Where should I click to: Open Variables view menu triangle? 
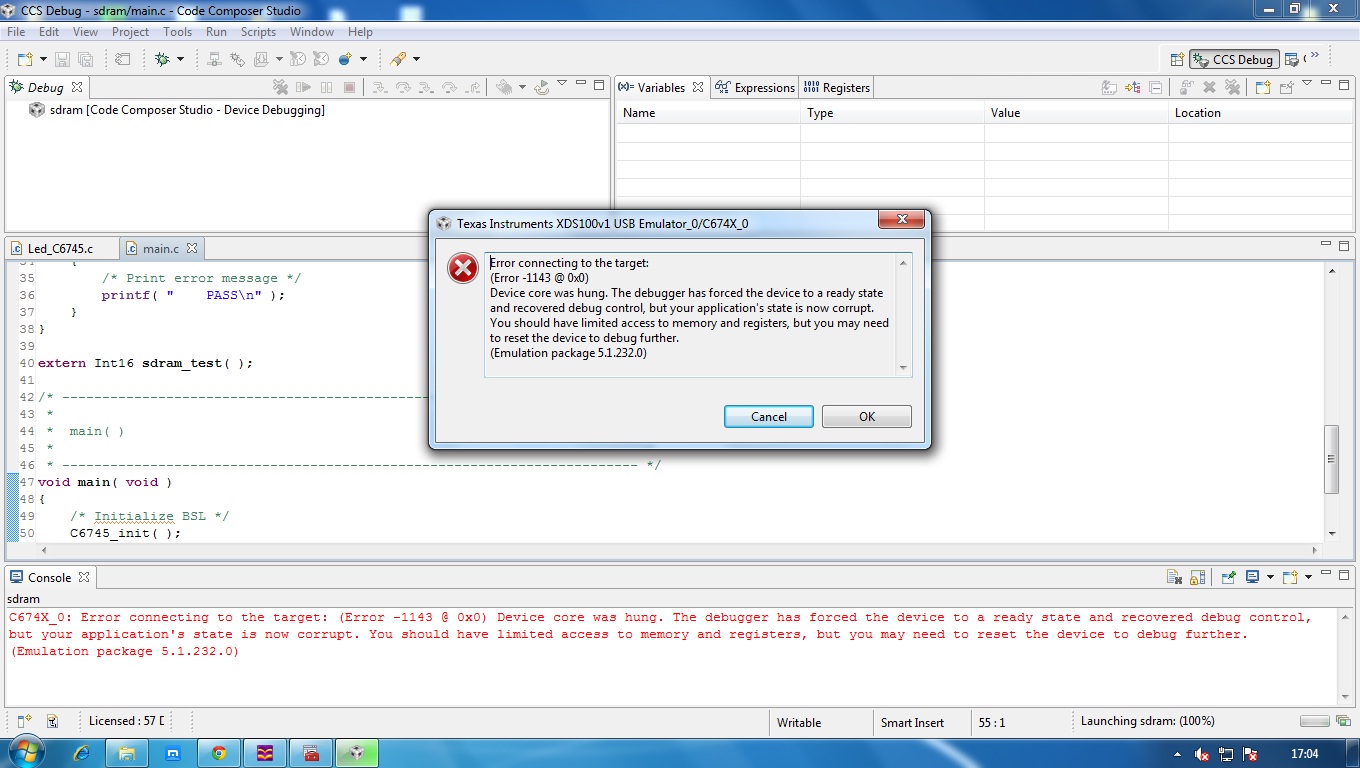(1307, 83)
